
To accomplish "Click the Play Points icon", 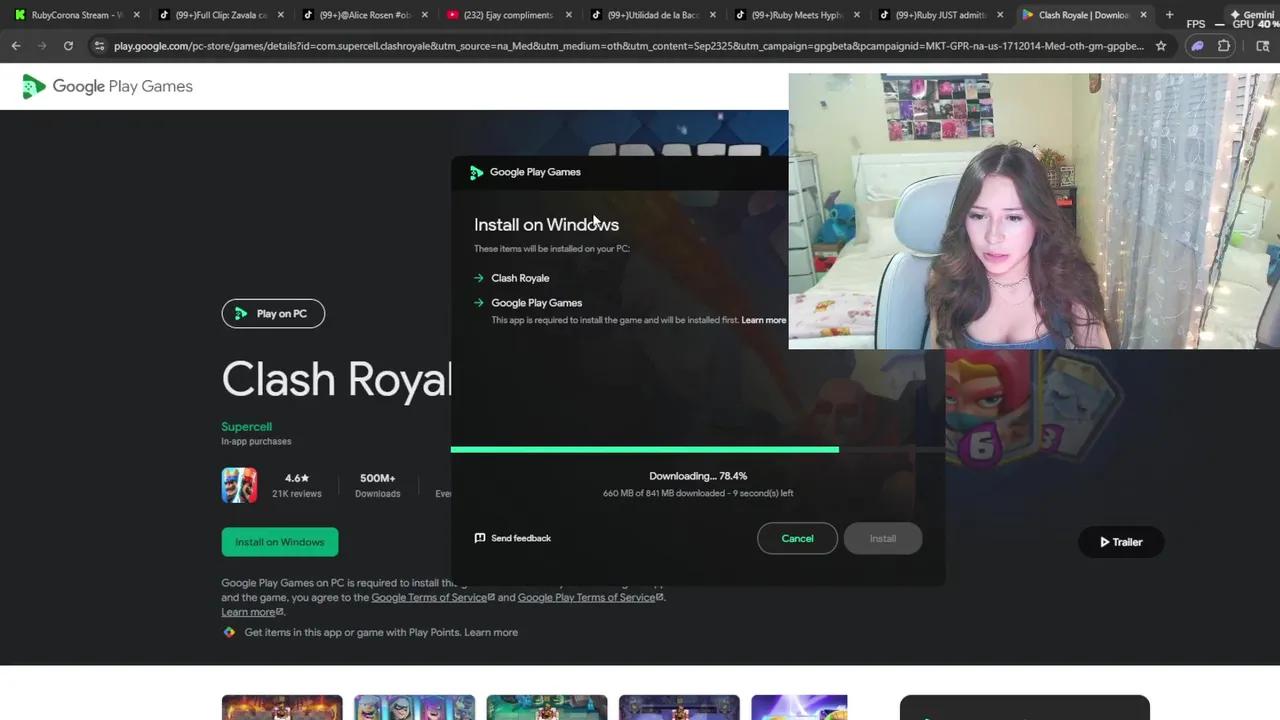I will (x=229, y=632).
